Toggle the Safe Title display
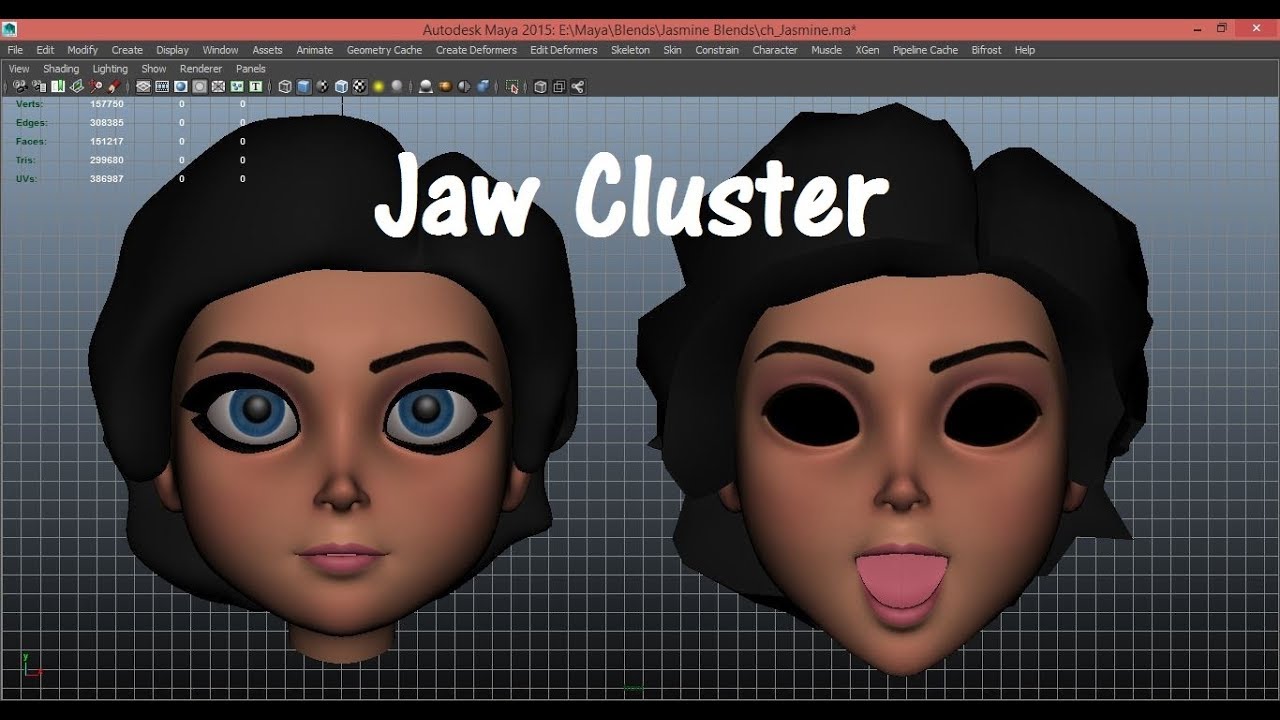 (x=255, y=87)
